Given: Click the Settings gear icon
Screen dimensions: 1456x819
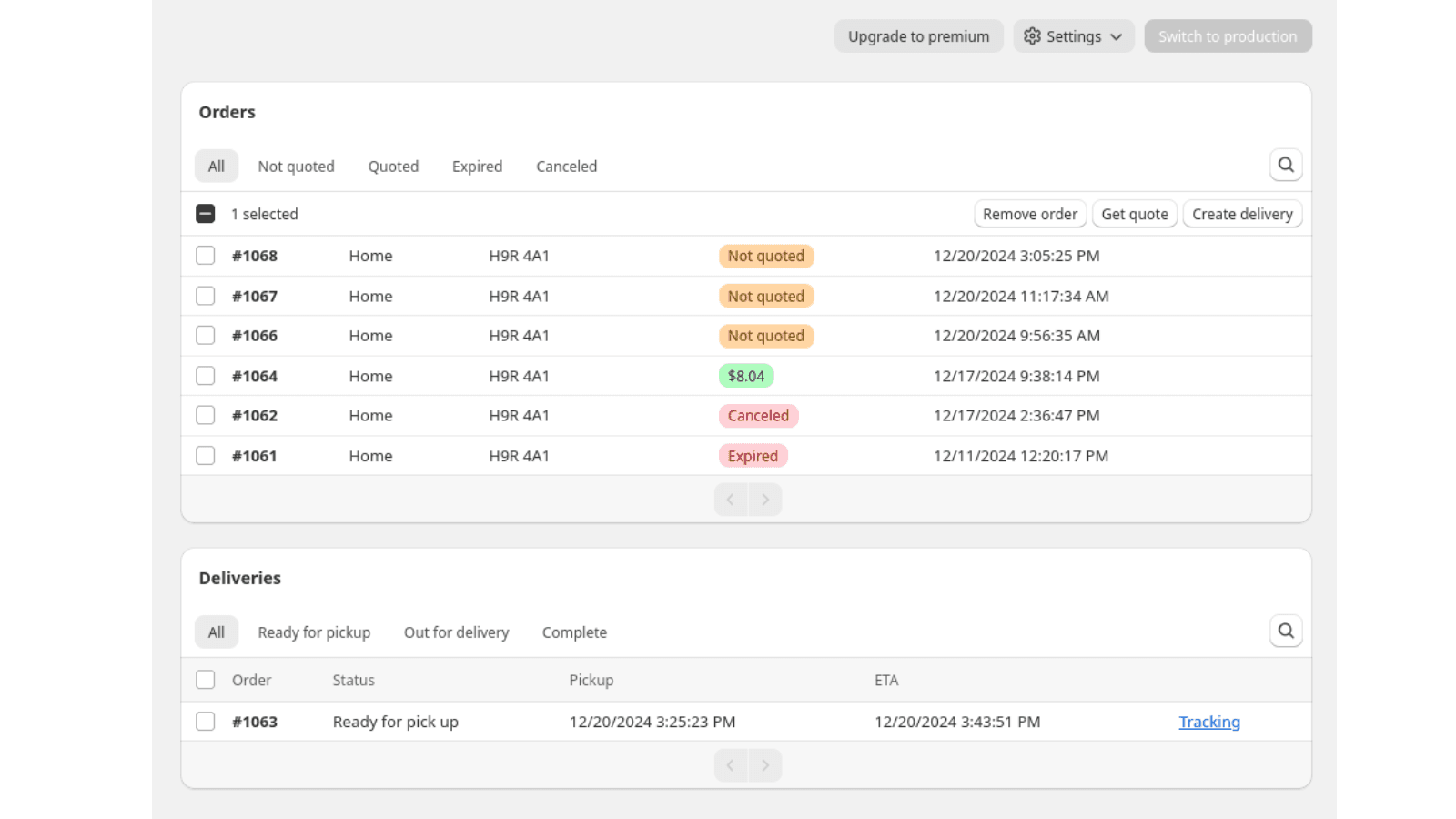Looking at the screenshot, I should [1032, 36].
